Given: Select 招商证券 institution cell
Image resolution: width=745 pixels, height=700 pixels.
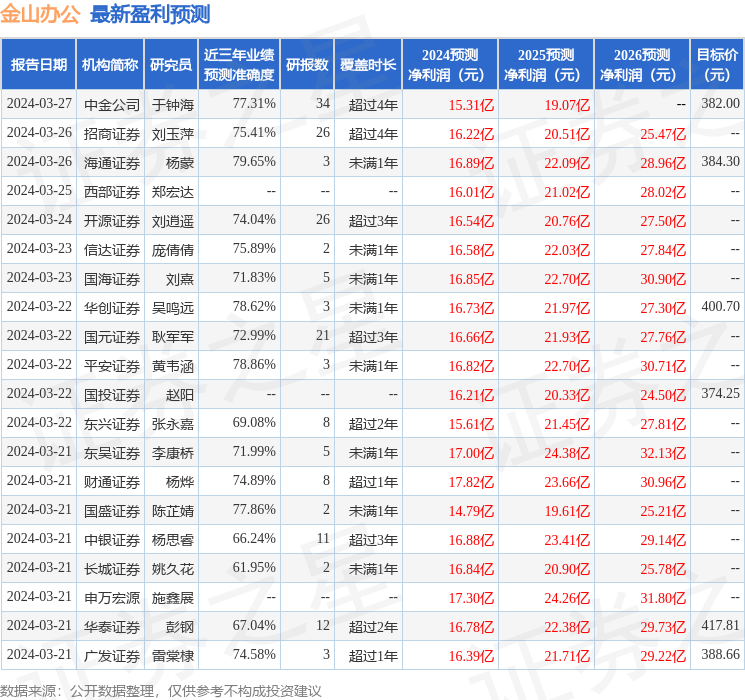Looking at the screenshot, I should pyautogui.click(x=112, y=134).
